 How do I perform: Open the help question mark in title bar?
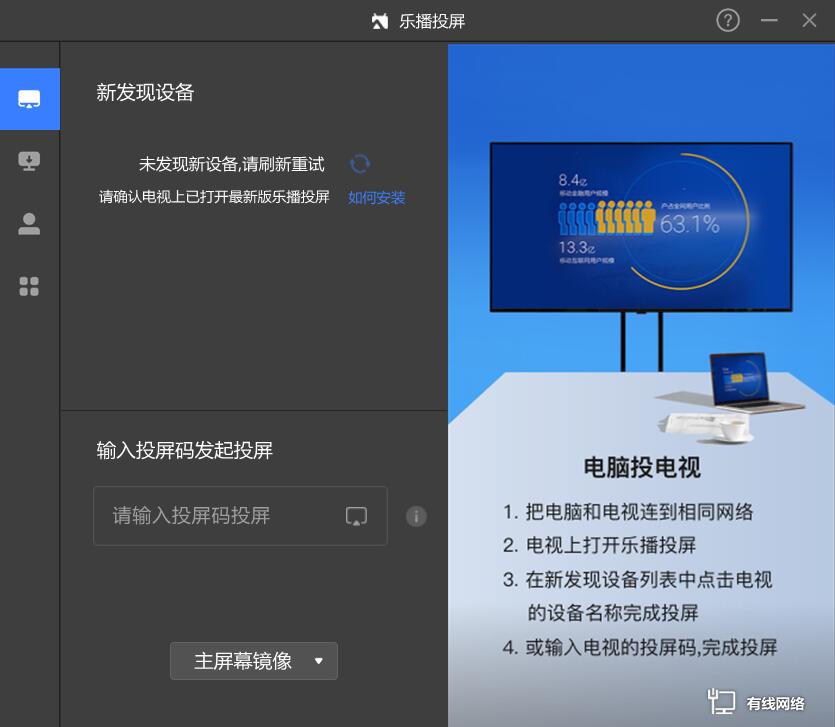click(727, 20)
